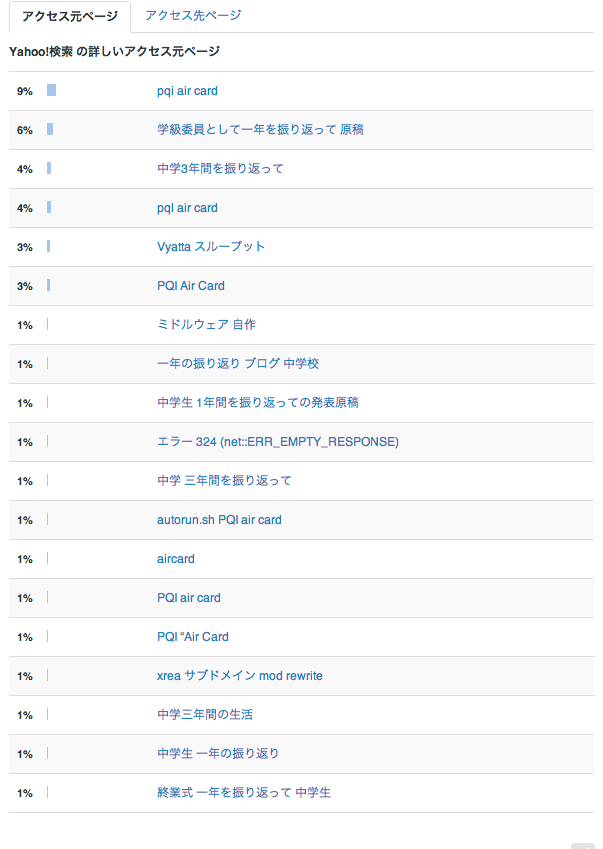Open xrea サブドメイン mod rewrite link
Viewport: 603px width, 849px height.
240,676
